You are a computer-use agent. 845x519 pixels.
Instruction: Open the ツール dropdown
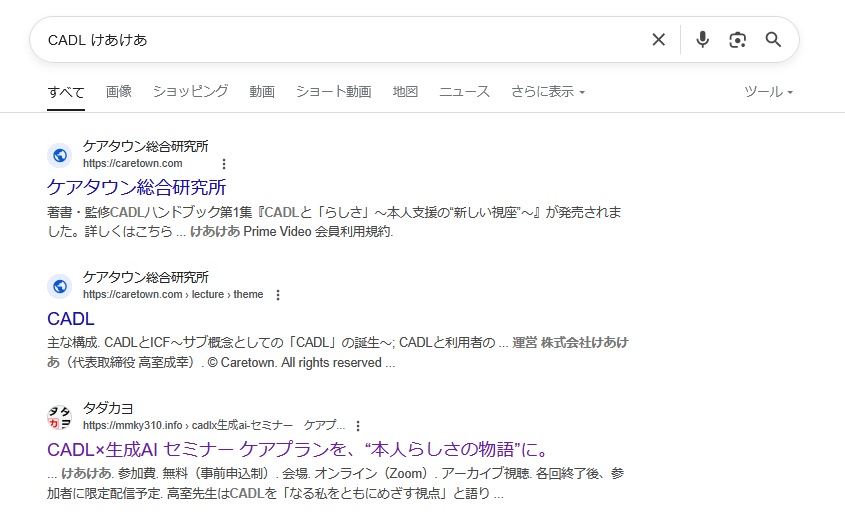768,92
